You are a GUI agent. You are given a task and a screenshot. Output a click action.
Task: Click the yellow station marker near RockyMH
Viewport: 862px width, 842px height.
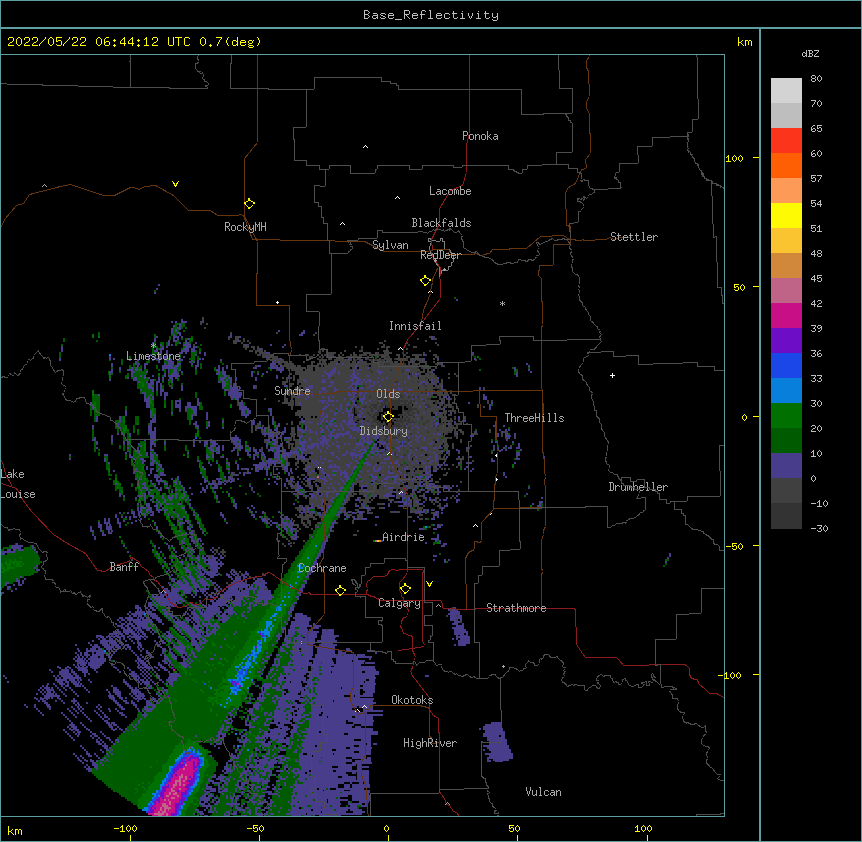click(x=249, y=203)
